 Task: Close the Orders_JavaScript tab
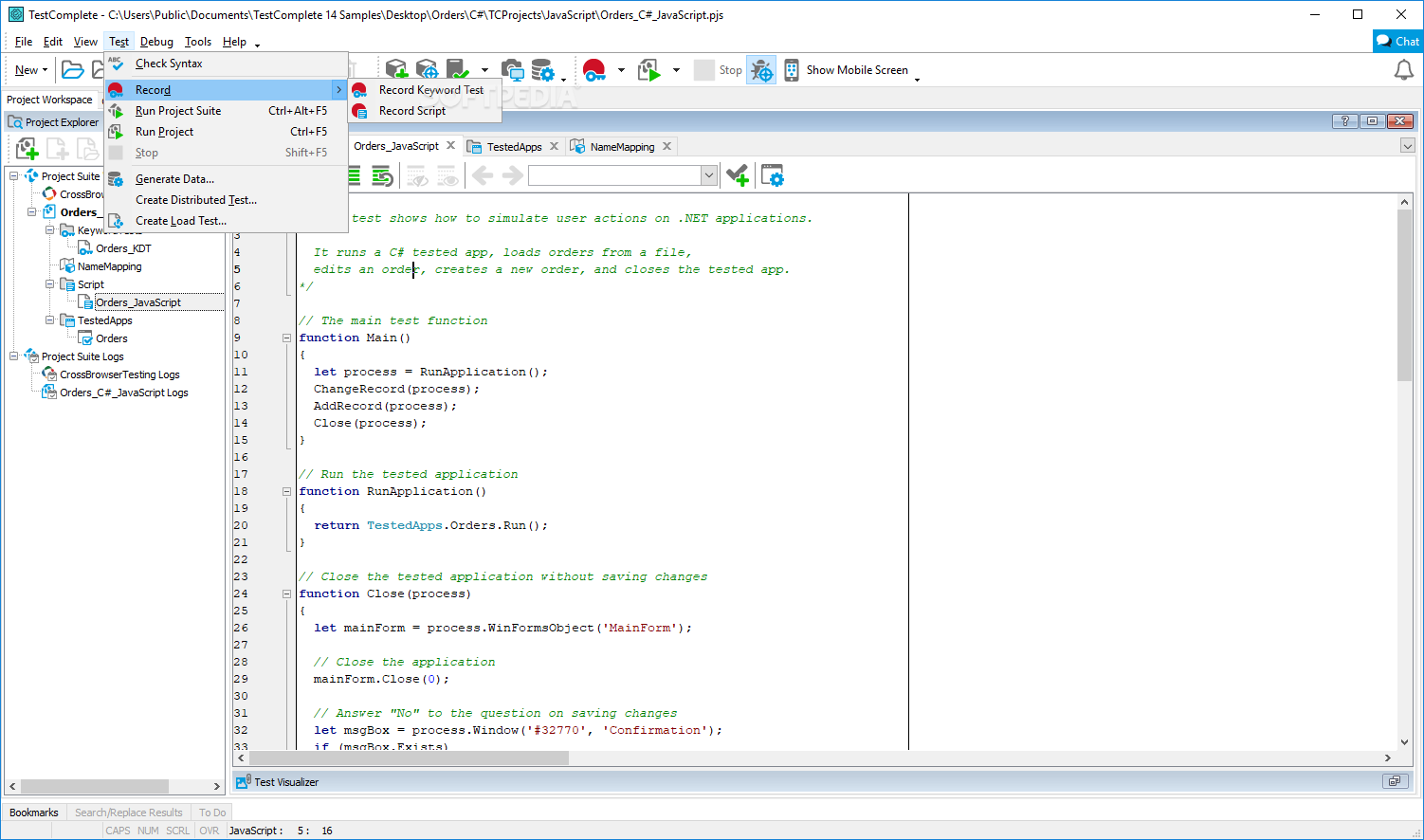[x=451, y=146]
